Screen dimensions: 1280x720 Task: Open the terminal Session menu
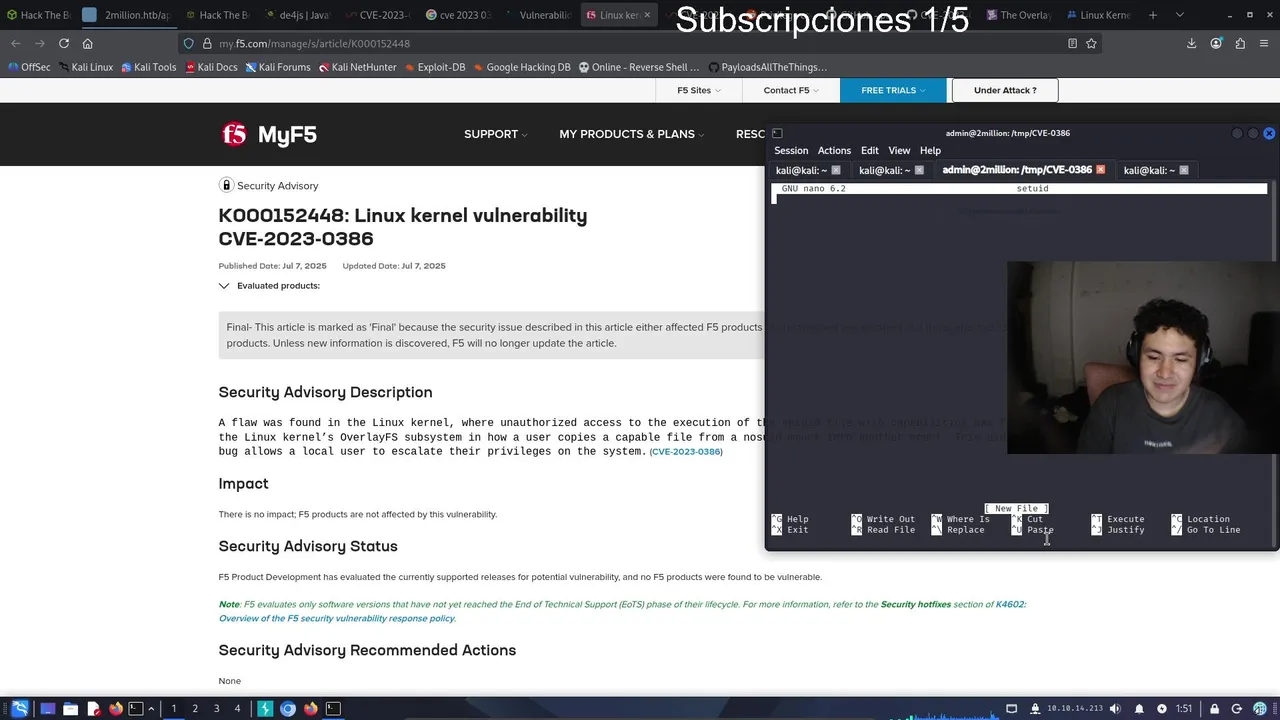(791, 150)
